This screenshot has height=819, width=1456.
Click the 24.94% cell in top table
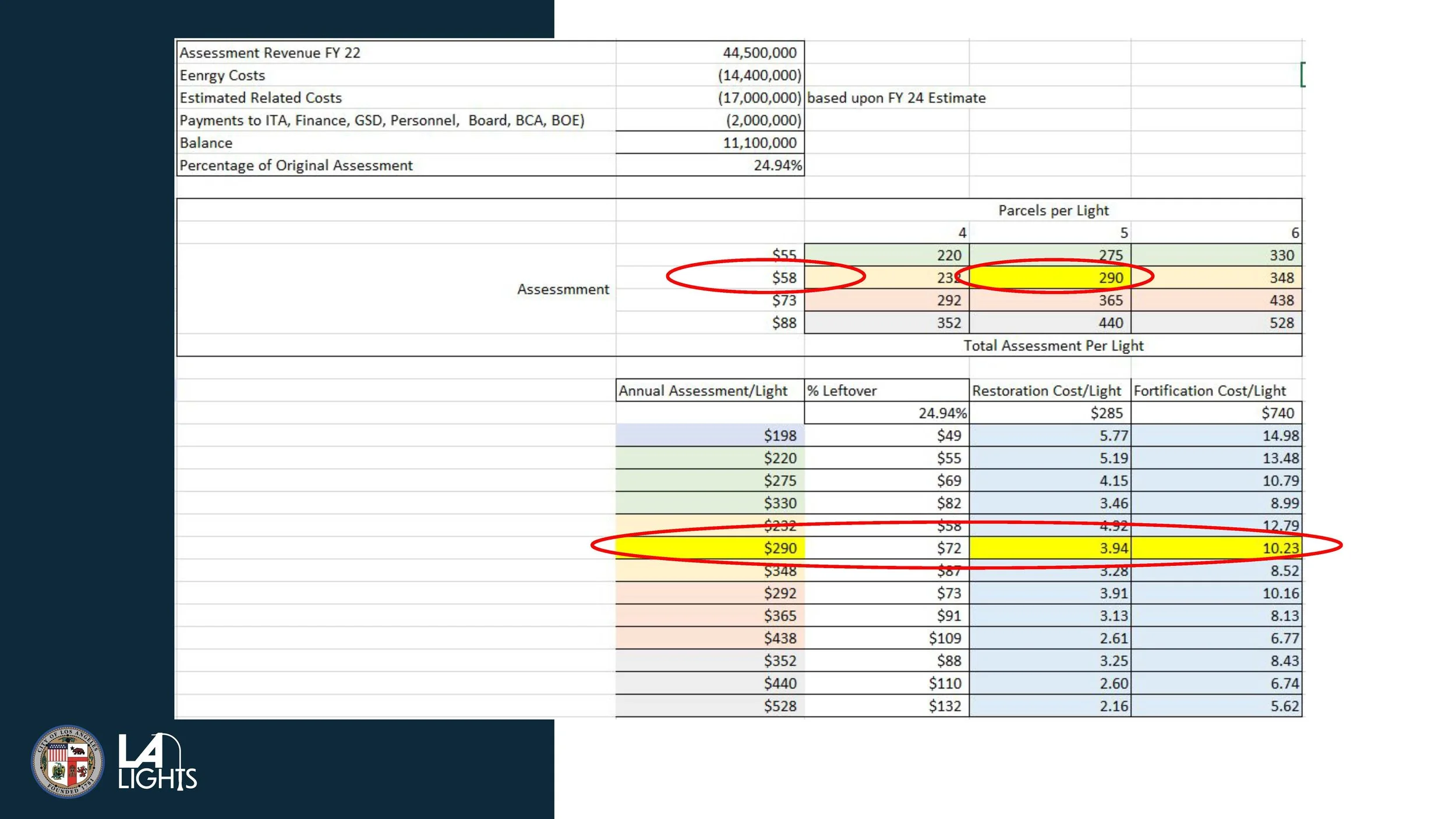point(710,165)
